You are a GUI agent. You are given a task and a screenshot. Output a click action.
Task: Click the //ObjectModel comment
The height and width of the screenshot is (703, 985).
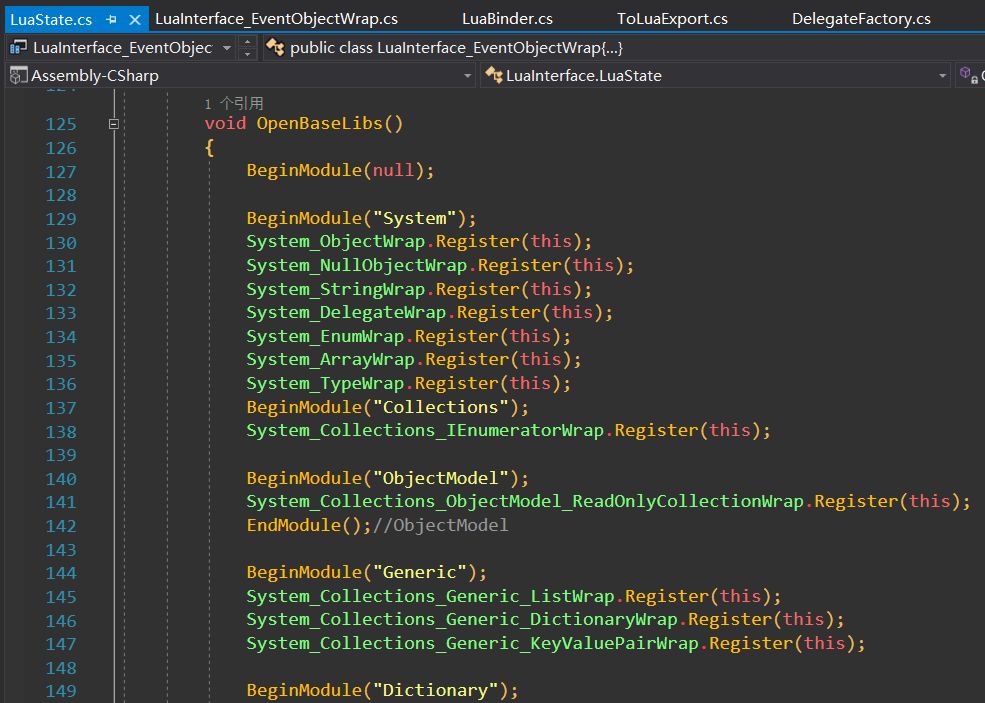point(441,525)
